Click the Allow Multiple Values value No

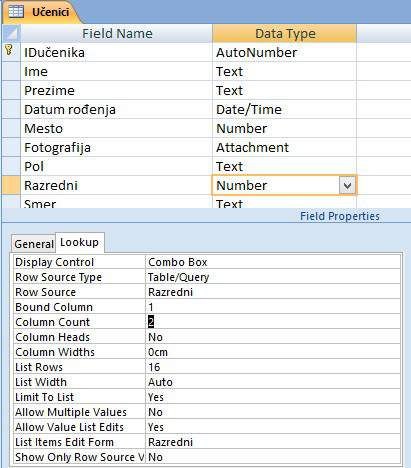273,412
